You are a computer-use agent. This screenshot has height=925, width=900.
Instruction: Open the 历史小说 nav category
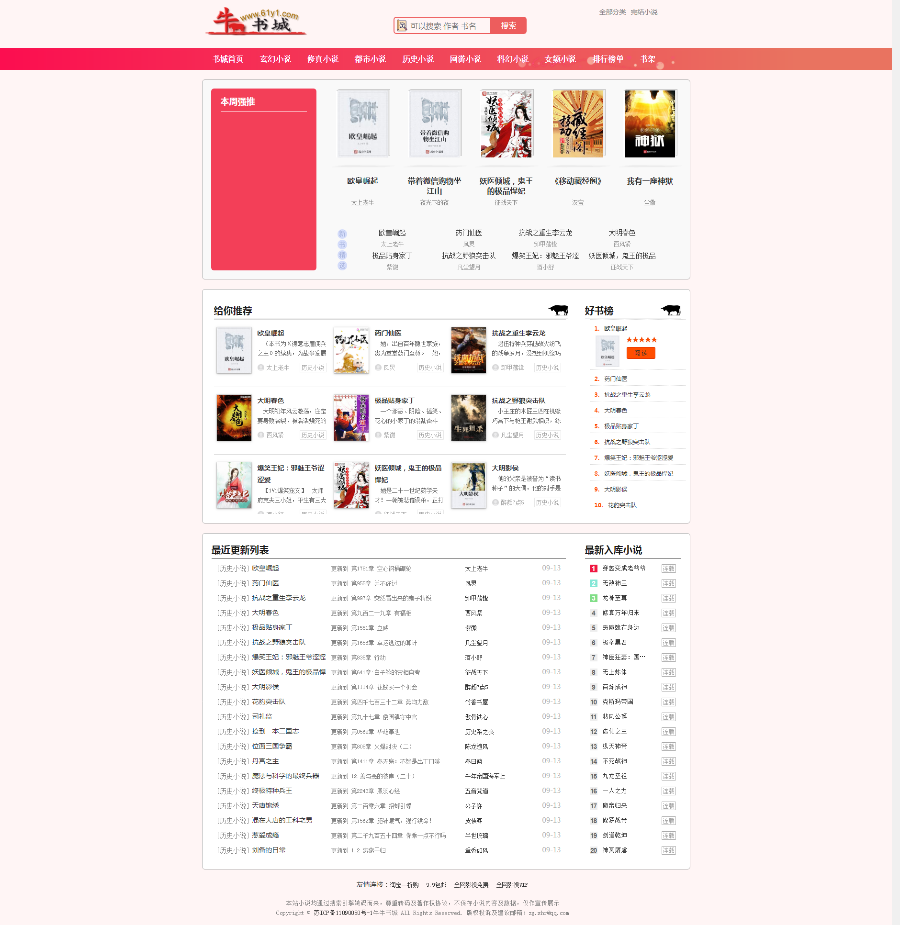click(x=418, y=59)
